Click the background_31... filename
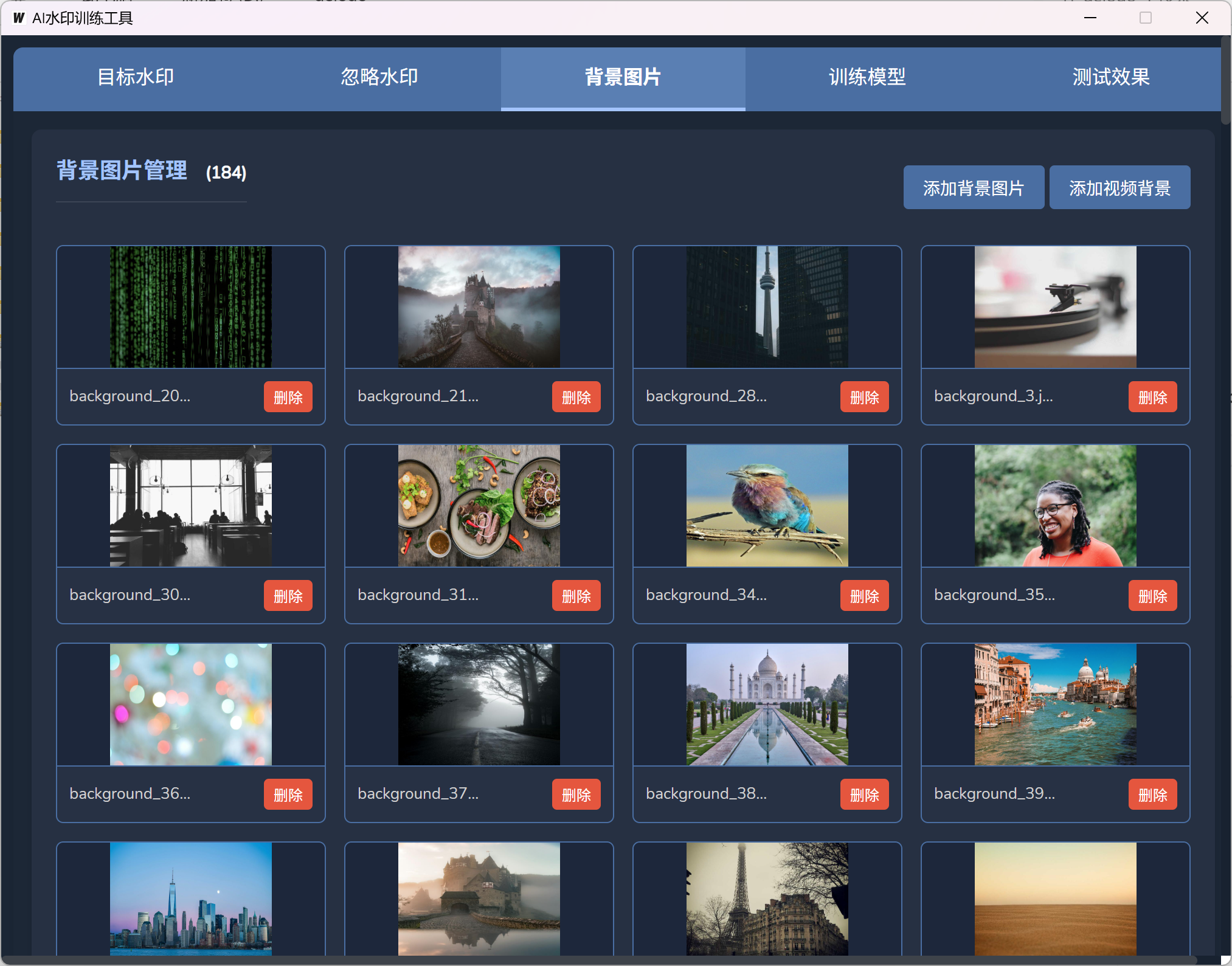 coord(418,595)
